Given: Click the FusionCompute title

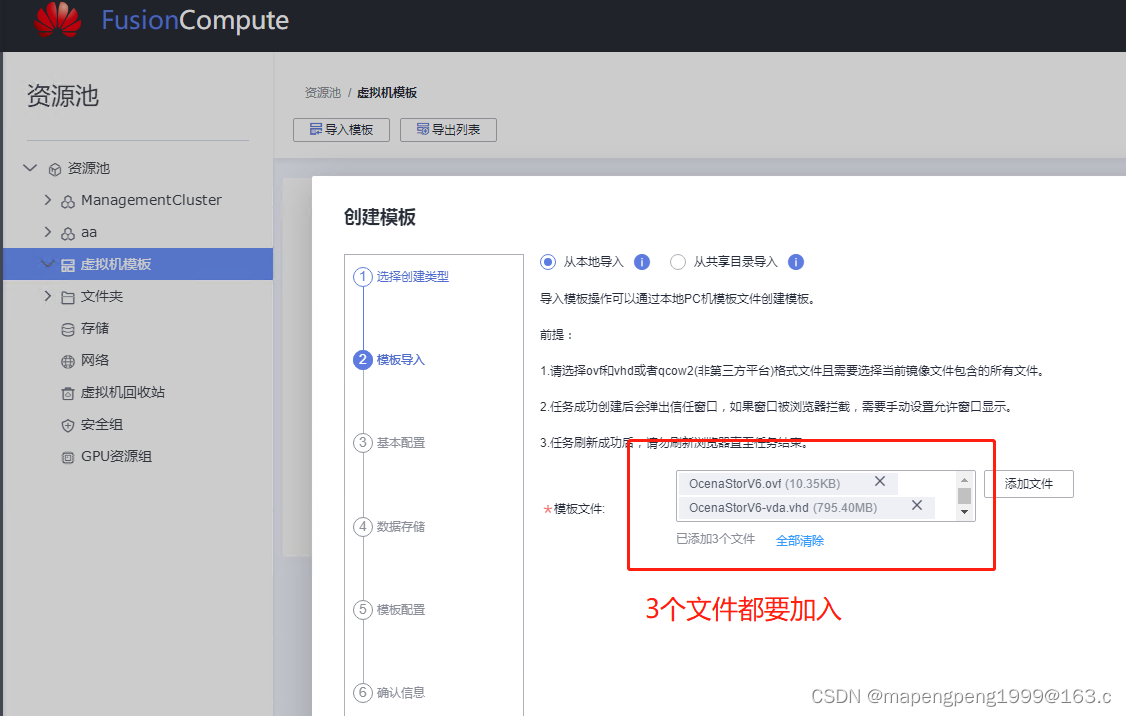Looking at the screenshot, I should coord(195,20).
